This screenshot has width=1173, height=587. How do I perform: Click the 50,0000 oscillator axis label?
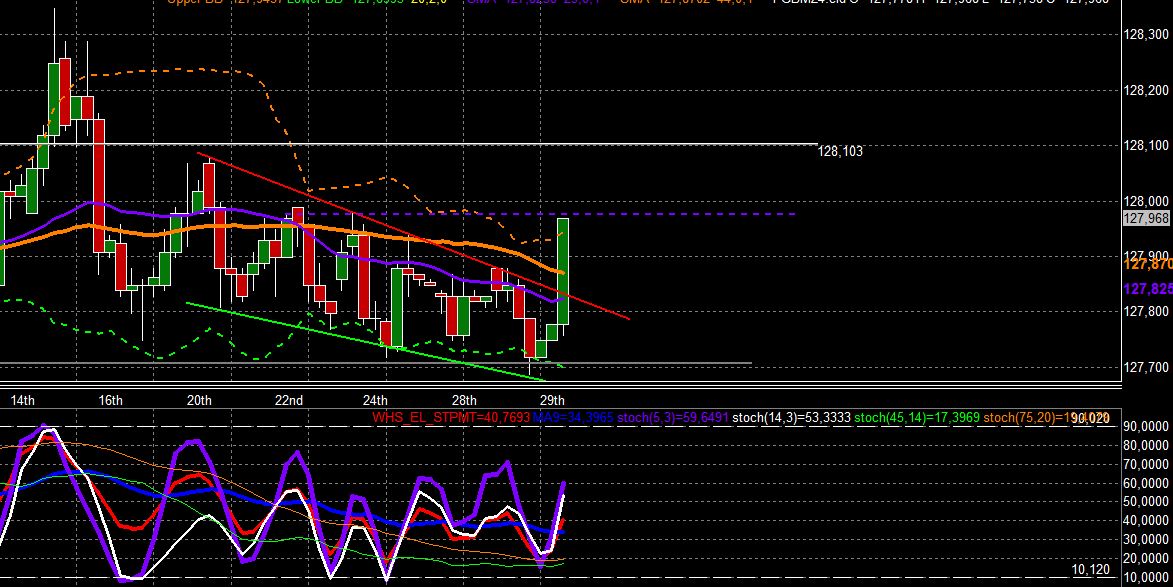1145,501
